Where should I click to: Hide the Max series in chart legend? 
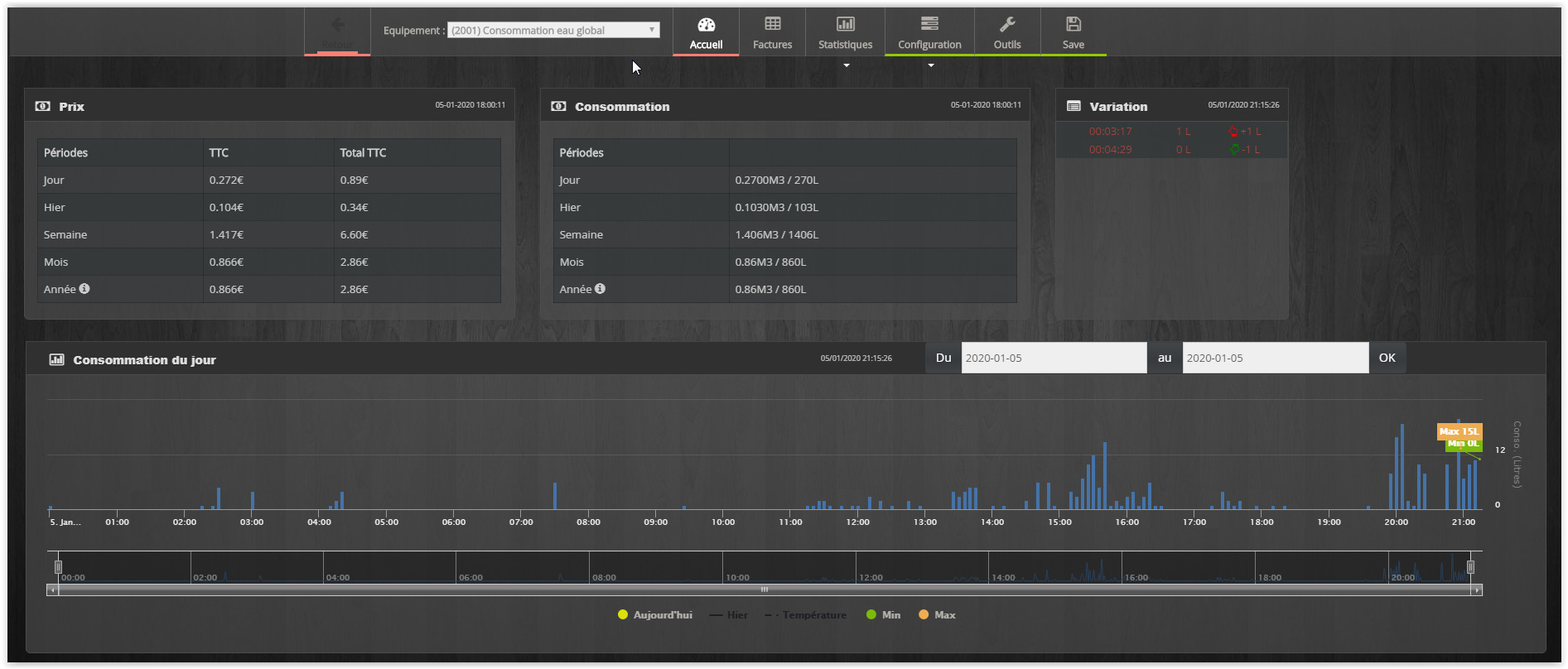937,615
